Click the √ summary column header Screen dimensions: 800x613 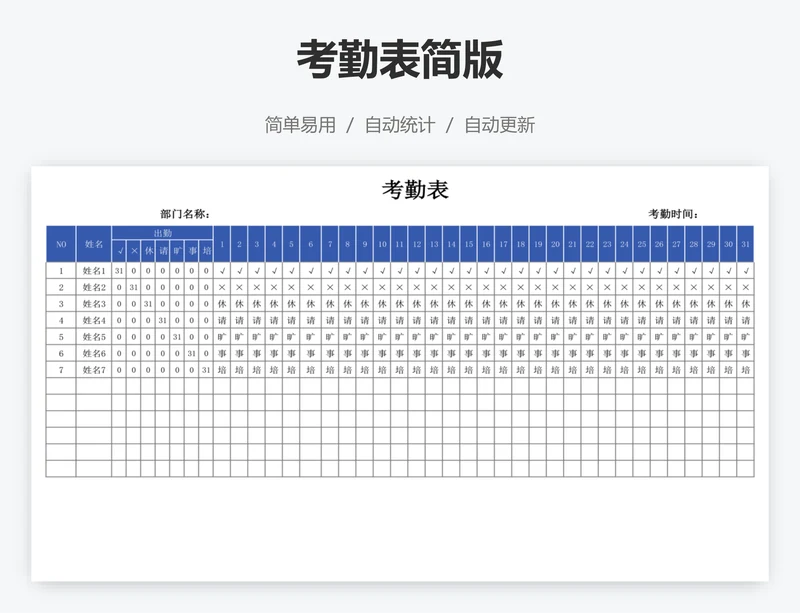119,251
